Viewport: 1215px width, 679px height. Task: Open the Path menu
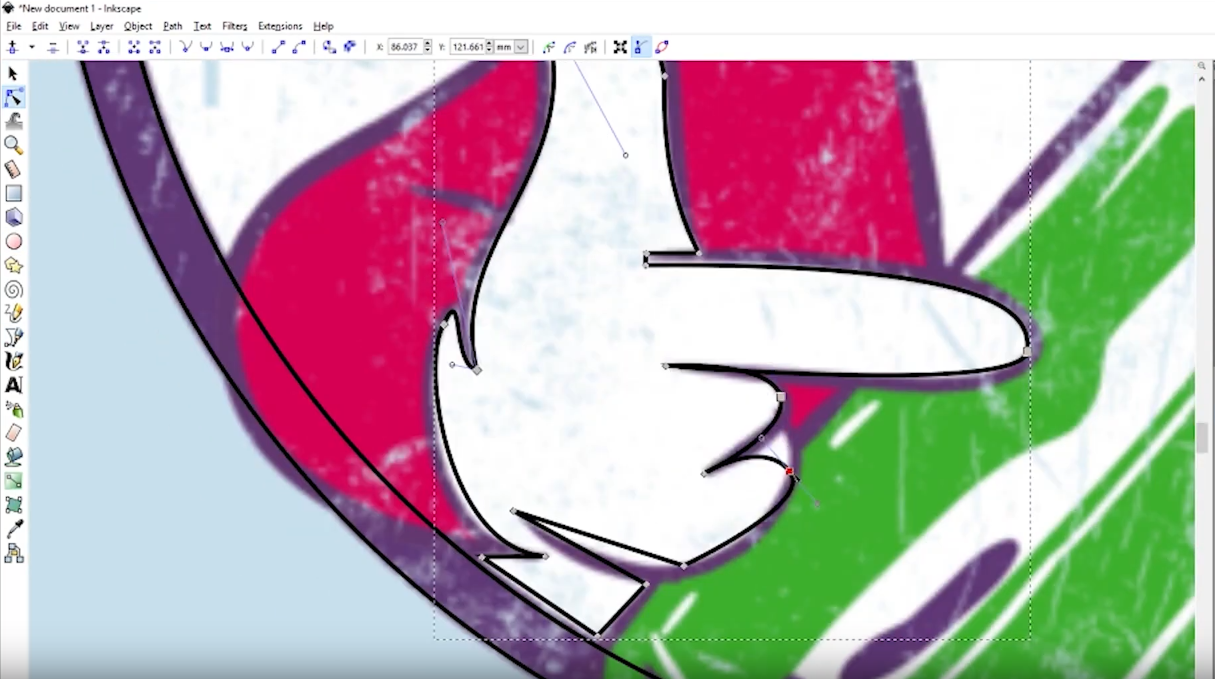173,26
